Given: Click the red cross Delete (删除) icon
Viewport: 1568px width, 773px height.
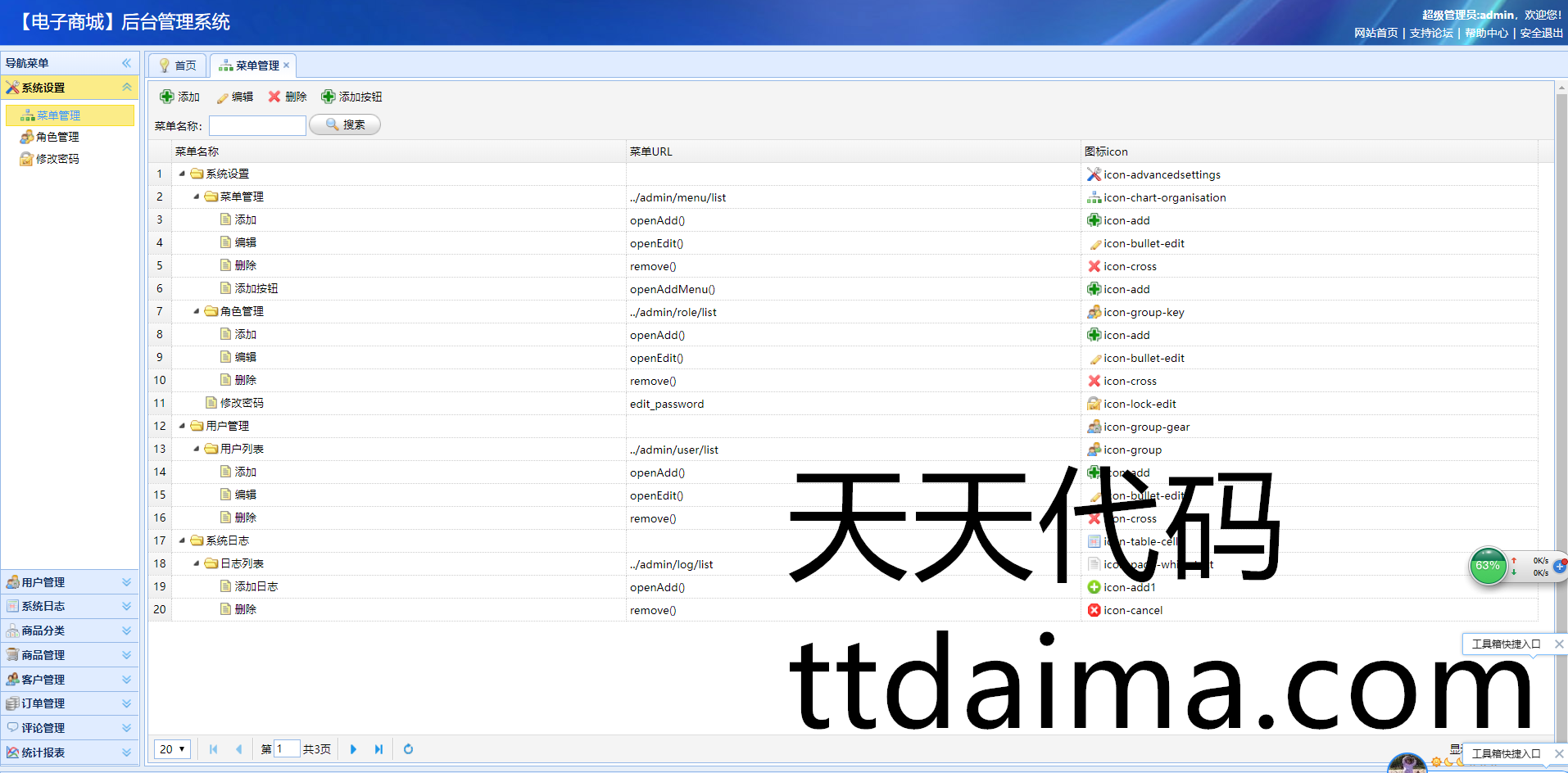Looking at the screenshot, I should [274, 97].
